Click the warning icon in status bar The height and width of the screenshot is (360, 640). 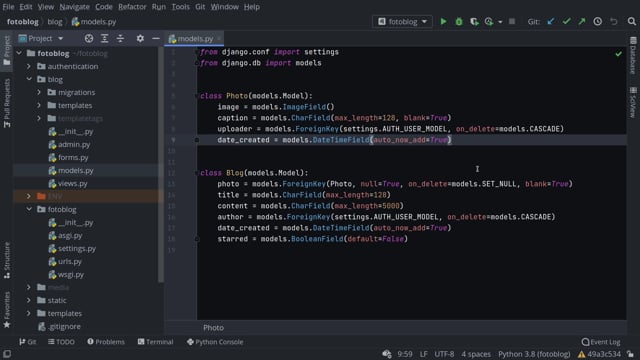click(x=581, y=354)
